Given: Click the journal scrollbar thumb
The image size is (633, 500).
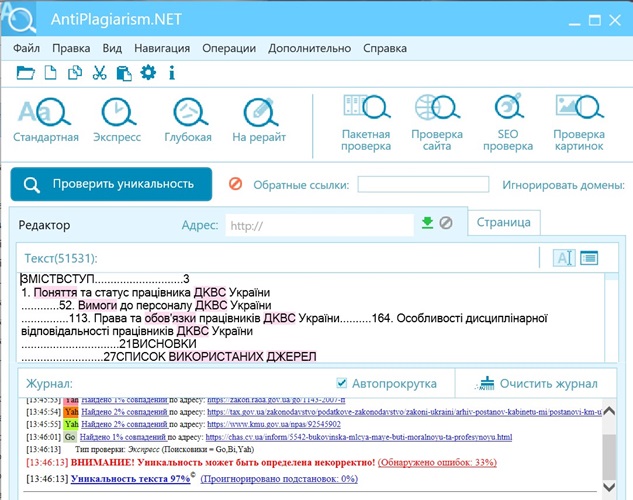Looking at the screenshot, I should (x=609, y=455).
